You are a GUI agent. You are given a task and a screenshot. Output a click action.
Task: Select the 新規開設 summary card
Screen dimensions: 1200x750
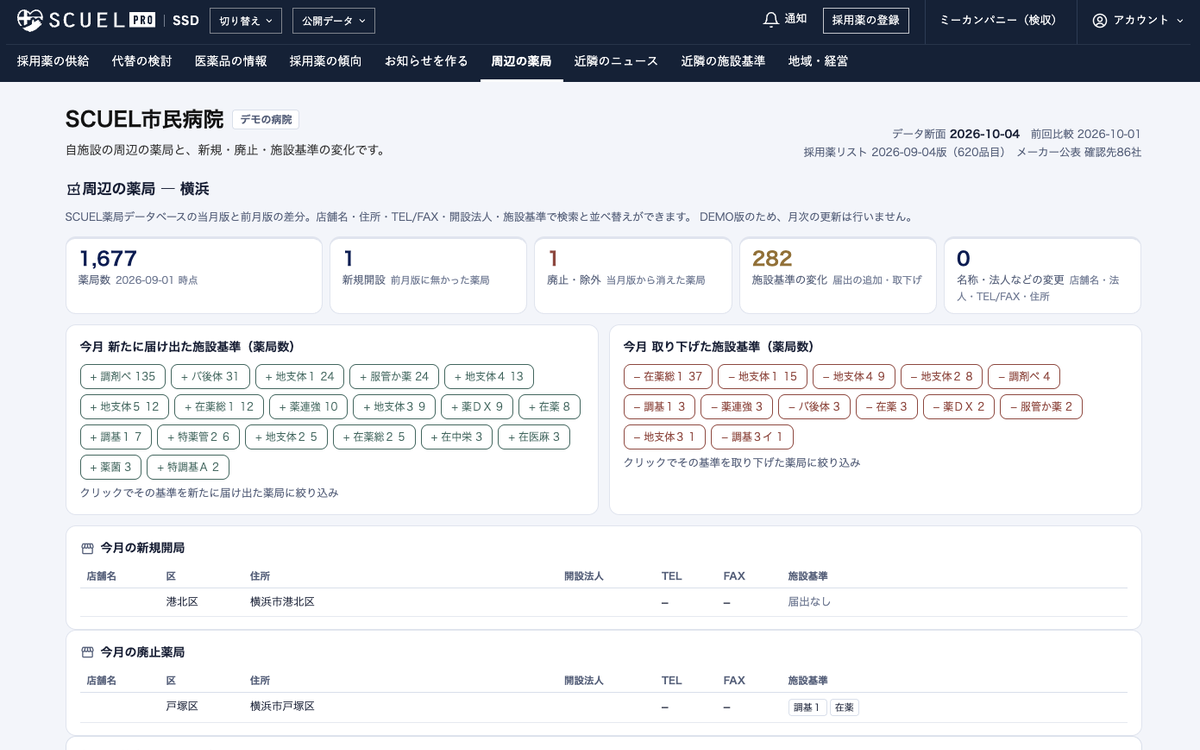(x=428, y=276)
